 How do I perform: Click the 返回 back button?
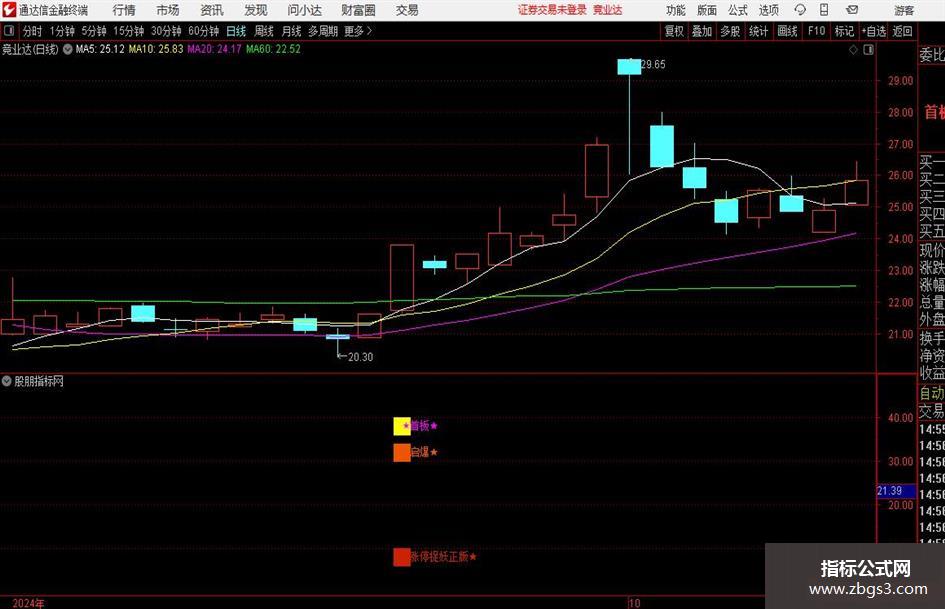pos(902,31)
